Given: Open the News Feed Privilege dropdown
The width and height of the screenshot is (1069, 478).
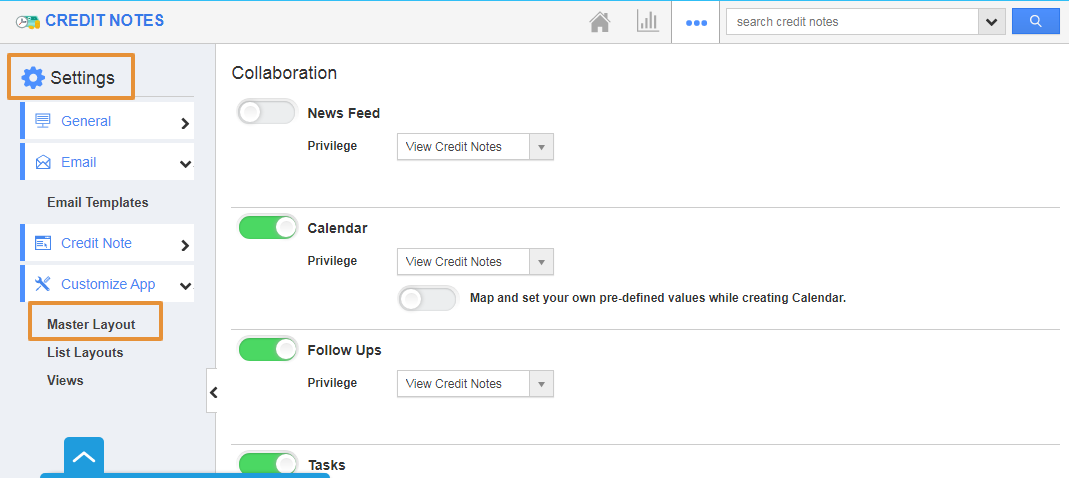Looking at the screenshot, I should 475,147.
